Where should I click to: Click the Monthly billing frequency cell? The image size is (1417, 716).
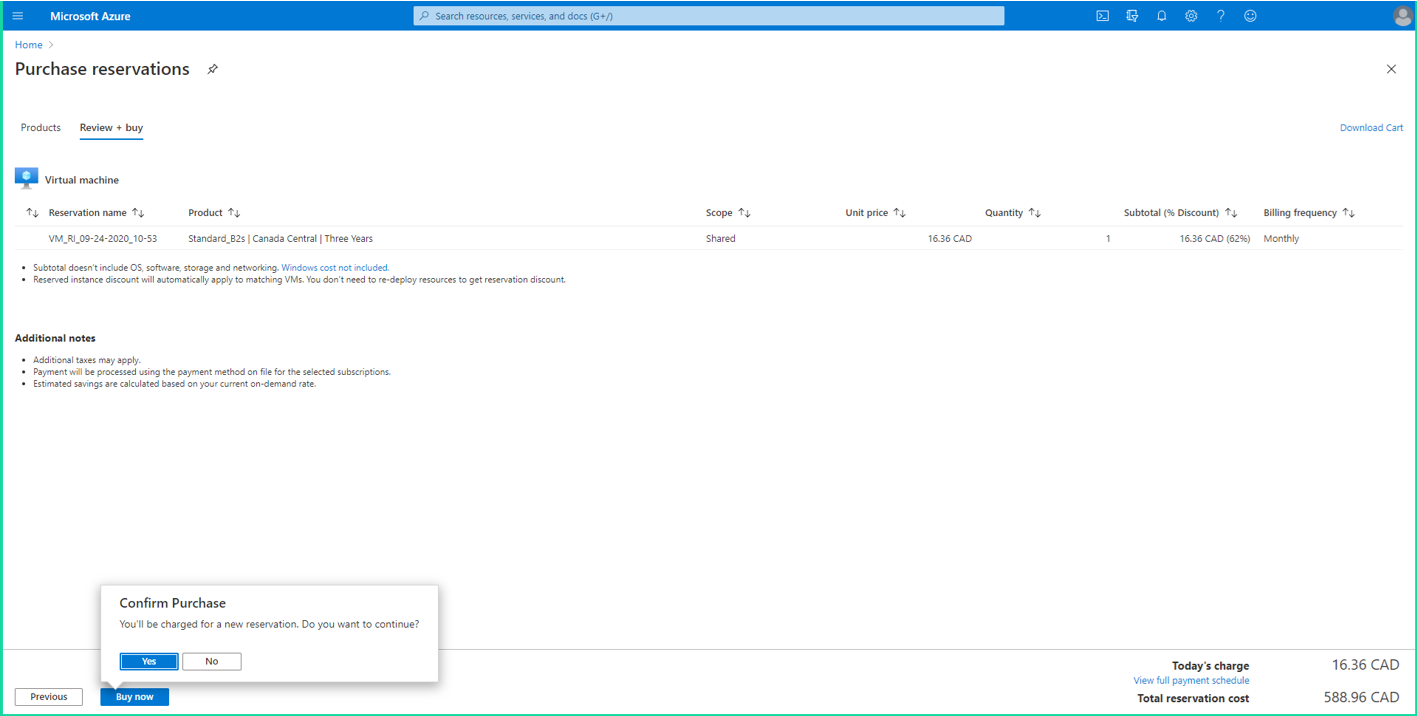(x=1281, y=239)
